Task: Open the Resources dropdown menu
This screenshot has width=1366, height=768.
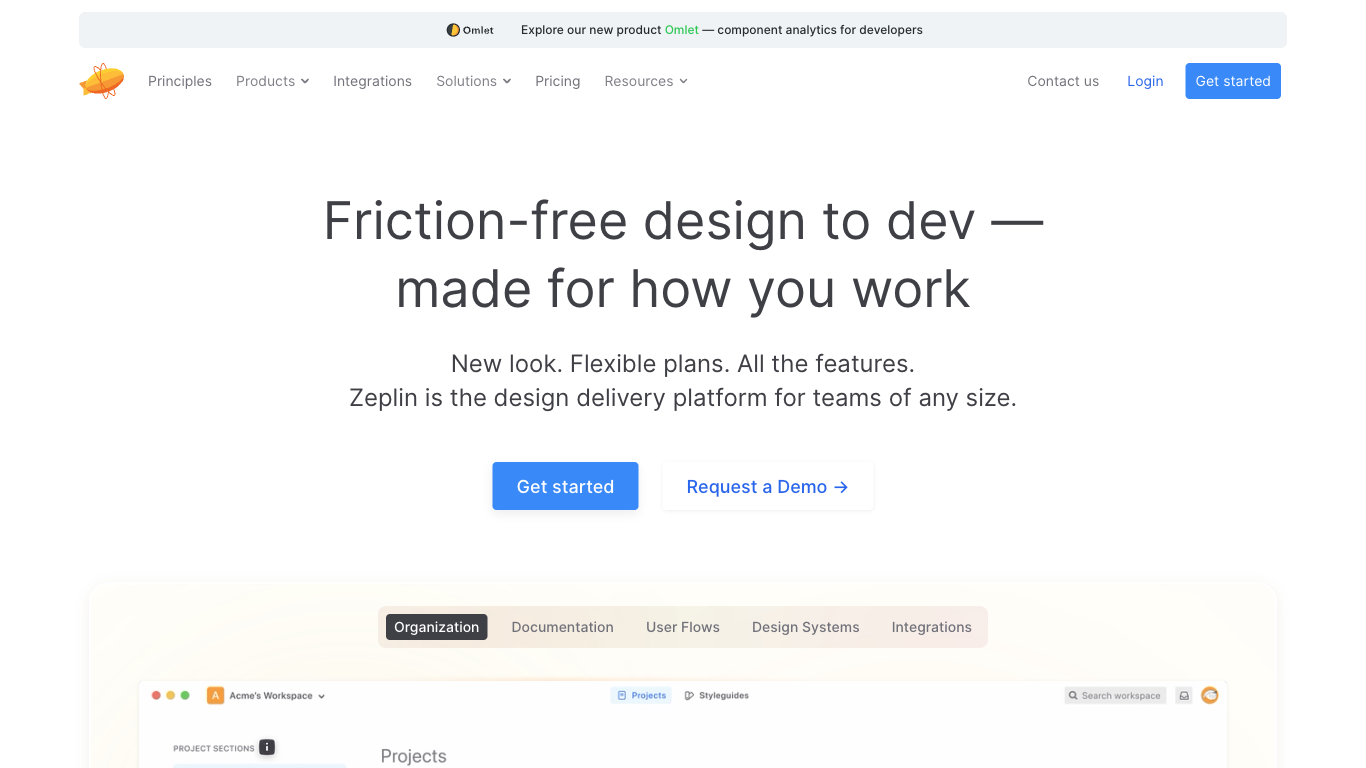Action: [646, 81]
